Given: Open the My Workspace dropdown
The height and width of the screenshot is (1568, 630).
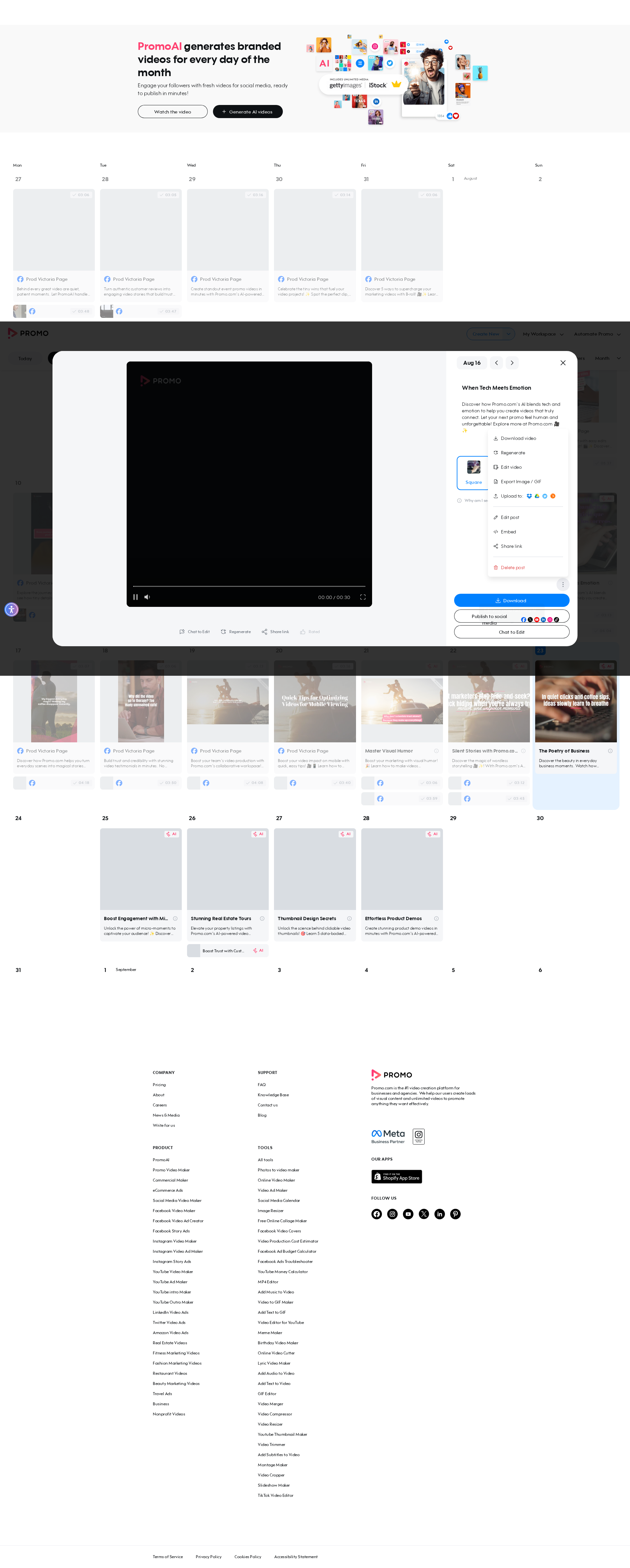Looking at the screenshot, I should tap(543, 334).
